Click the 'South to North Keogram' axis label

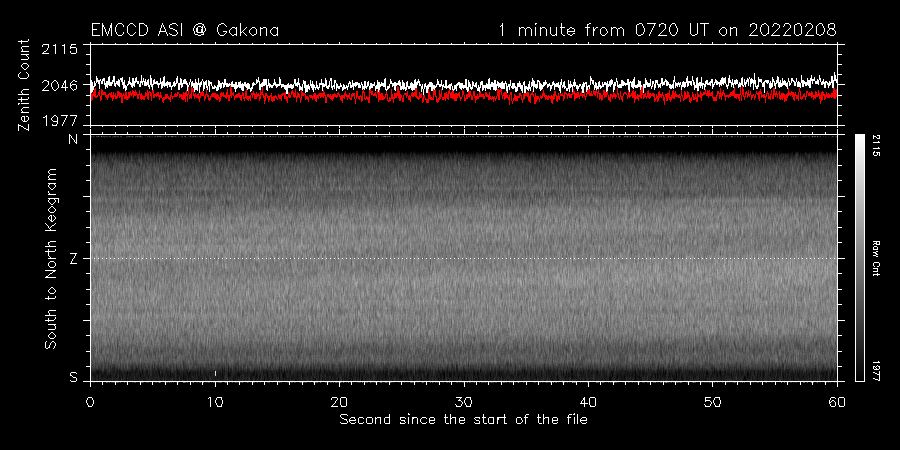pos(51,258)
